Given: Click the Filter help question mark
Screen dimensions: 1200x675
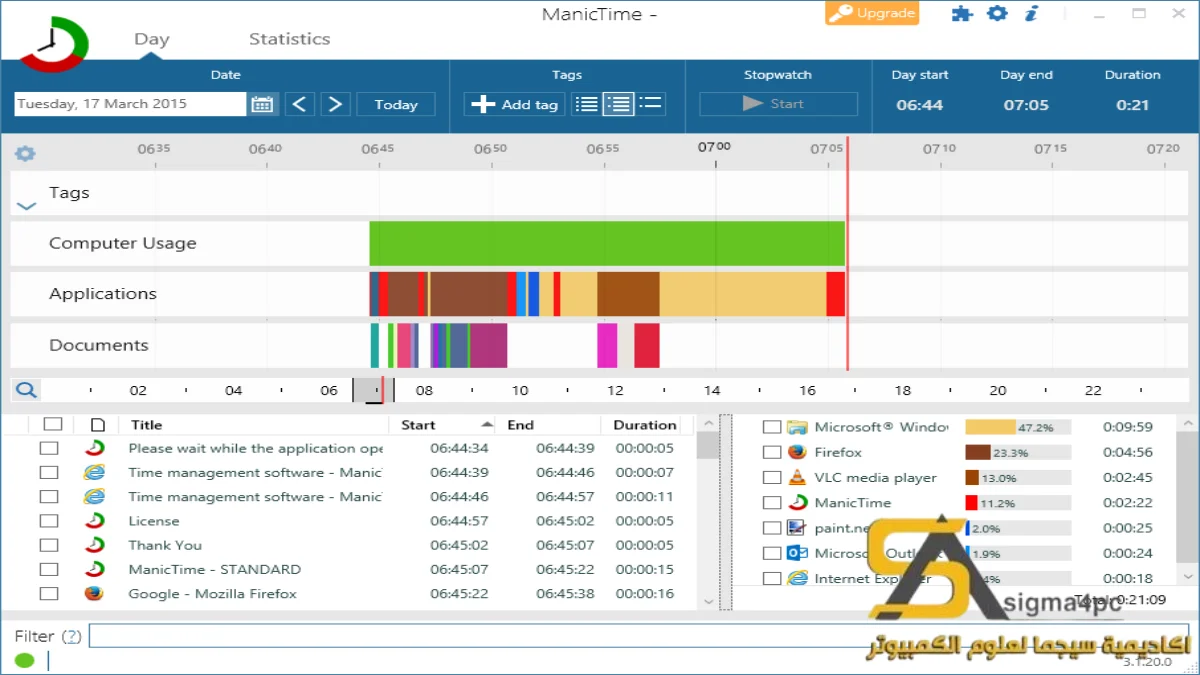Looking at the screenshot, I should [x=71, y=636].
